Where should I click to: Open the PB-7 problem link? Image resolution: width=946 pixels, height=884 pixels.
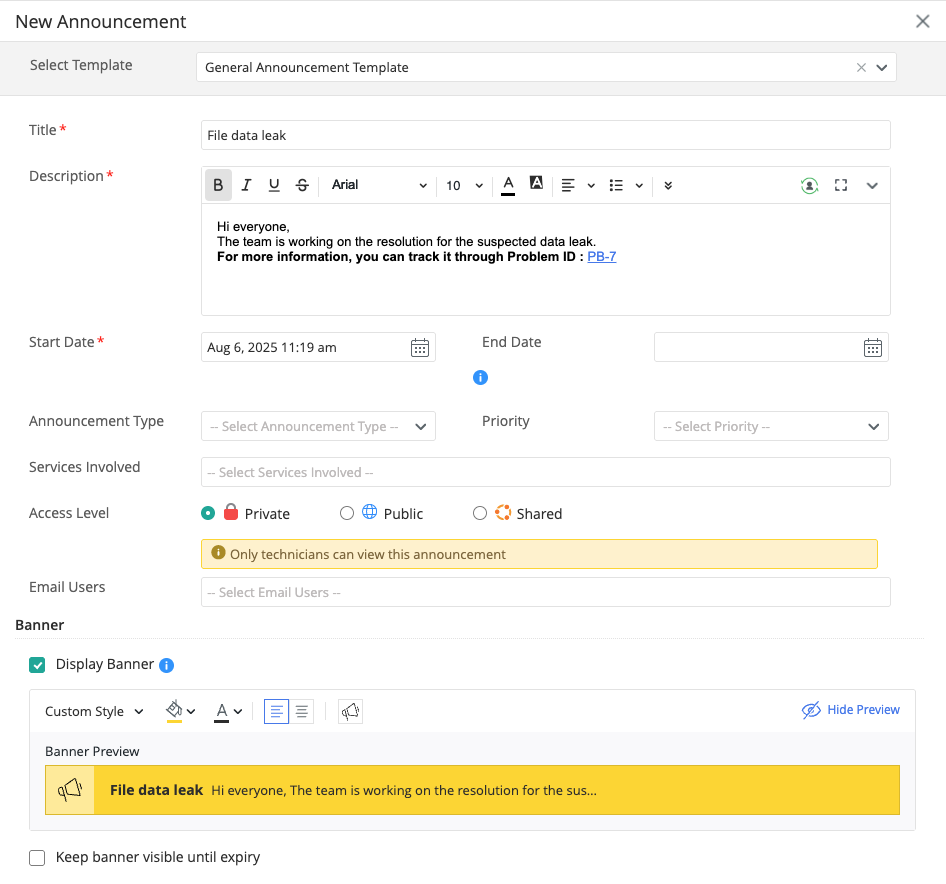pyautogui.click(x=602, y=256)
